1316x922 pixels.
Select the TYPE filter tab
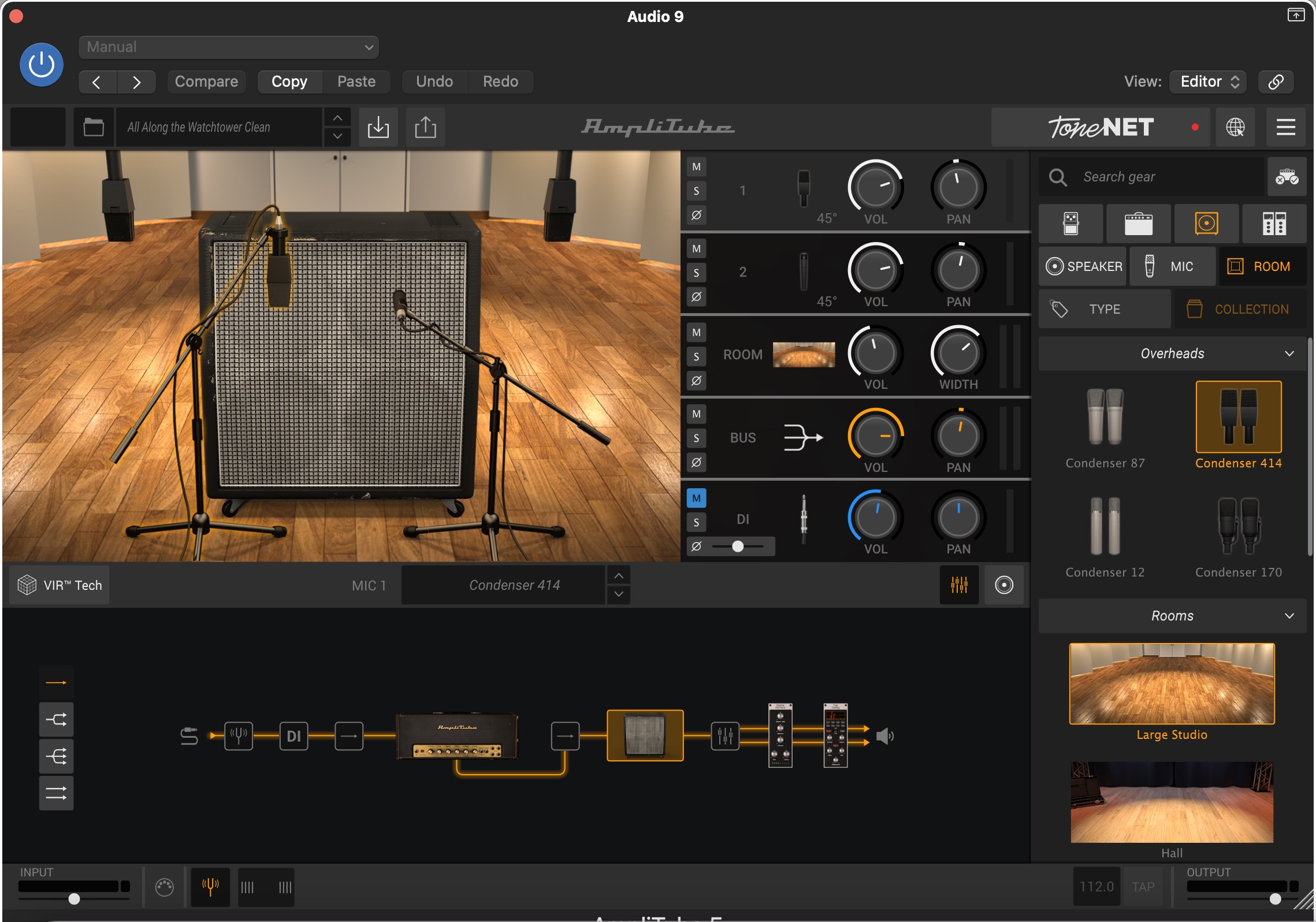pyautogui.click(x=1105, y=309)
